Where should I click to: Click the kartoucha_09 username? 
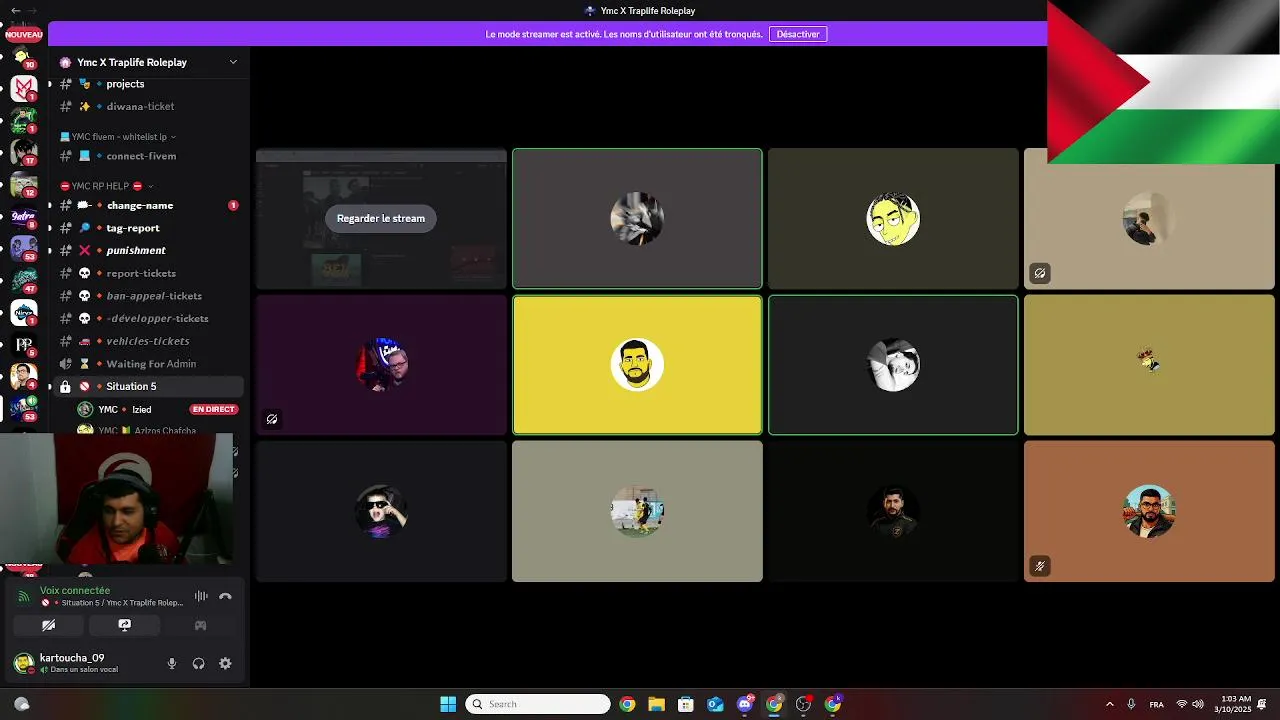coord(72,658)
